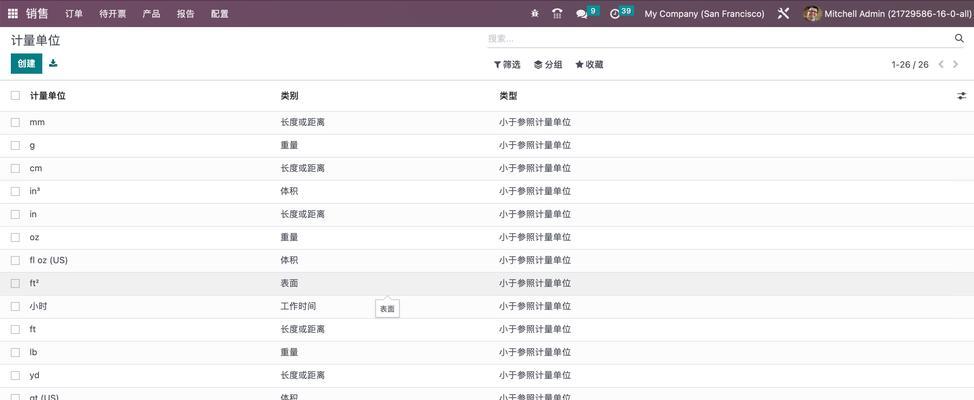This screenshot has height=400, width=974.
Task: Open column settings adjust icon in table header
Action: point(961,96)
